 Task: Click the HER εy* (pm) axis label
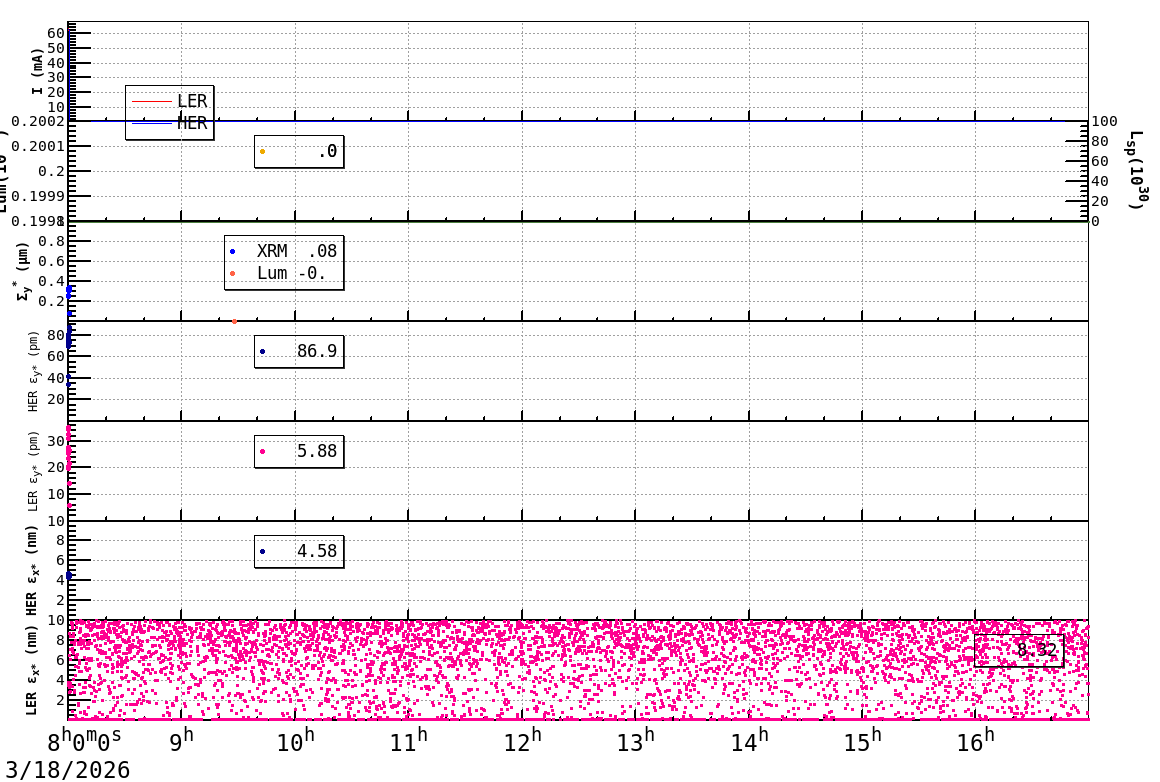coord(33,371)
